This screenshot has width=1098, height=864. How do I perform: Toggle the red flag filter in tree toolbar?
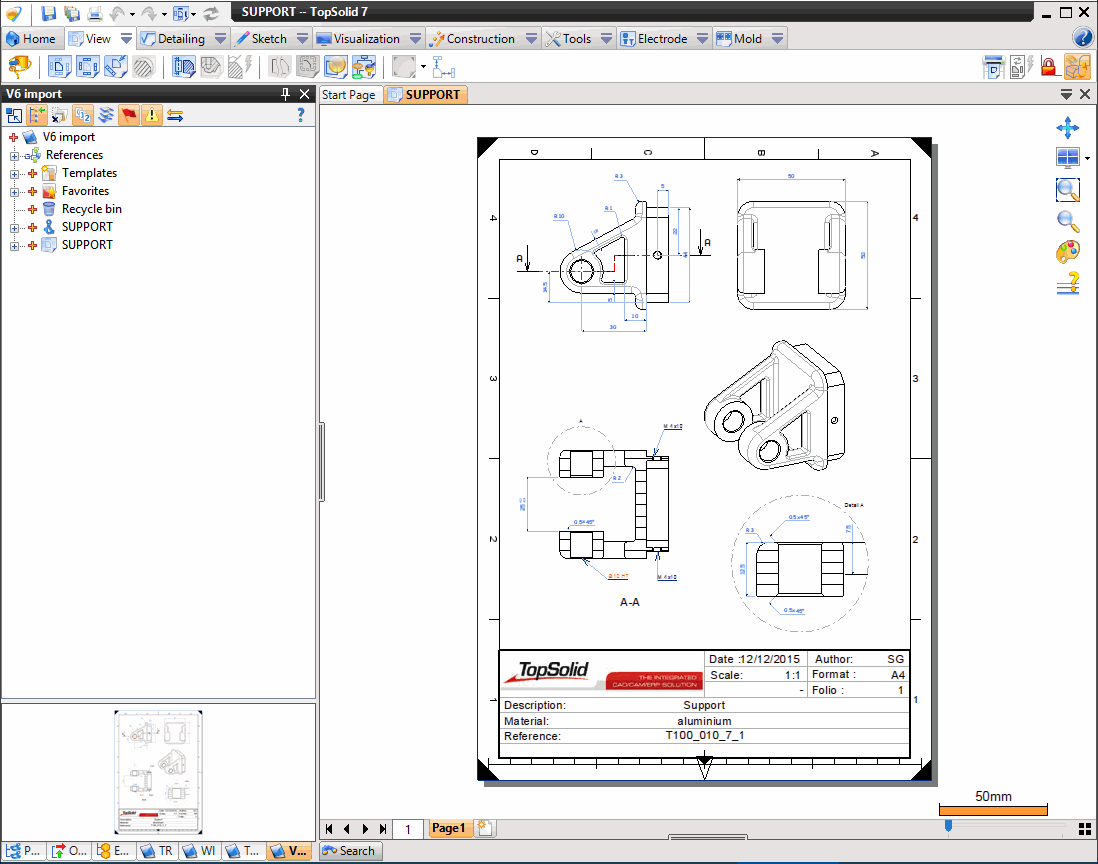pyautogui.click(x=128, y=115)
